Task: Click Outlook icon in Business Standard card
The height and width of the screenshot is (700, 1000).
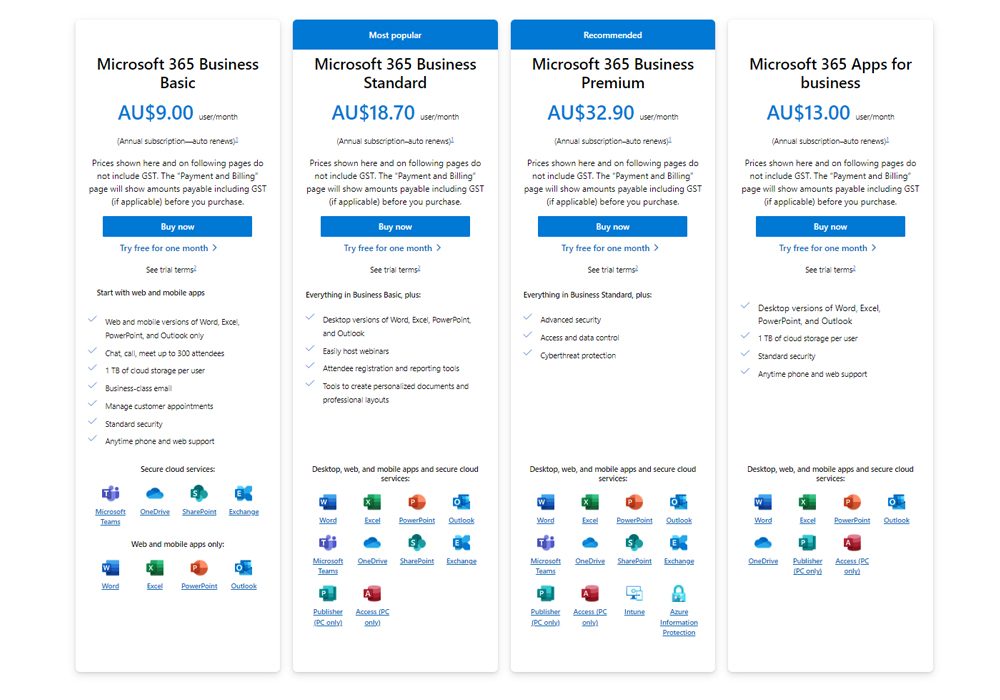Action: 461,502
